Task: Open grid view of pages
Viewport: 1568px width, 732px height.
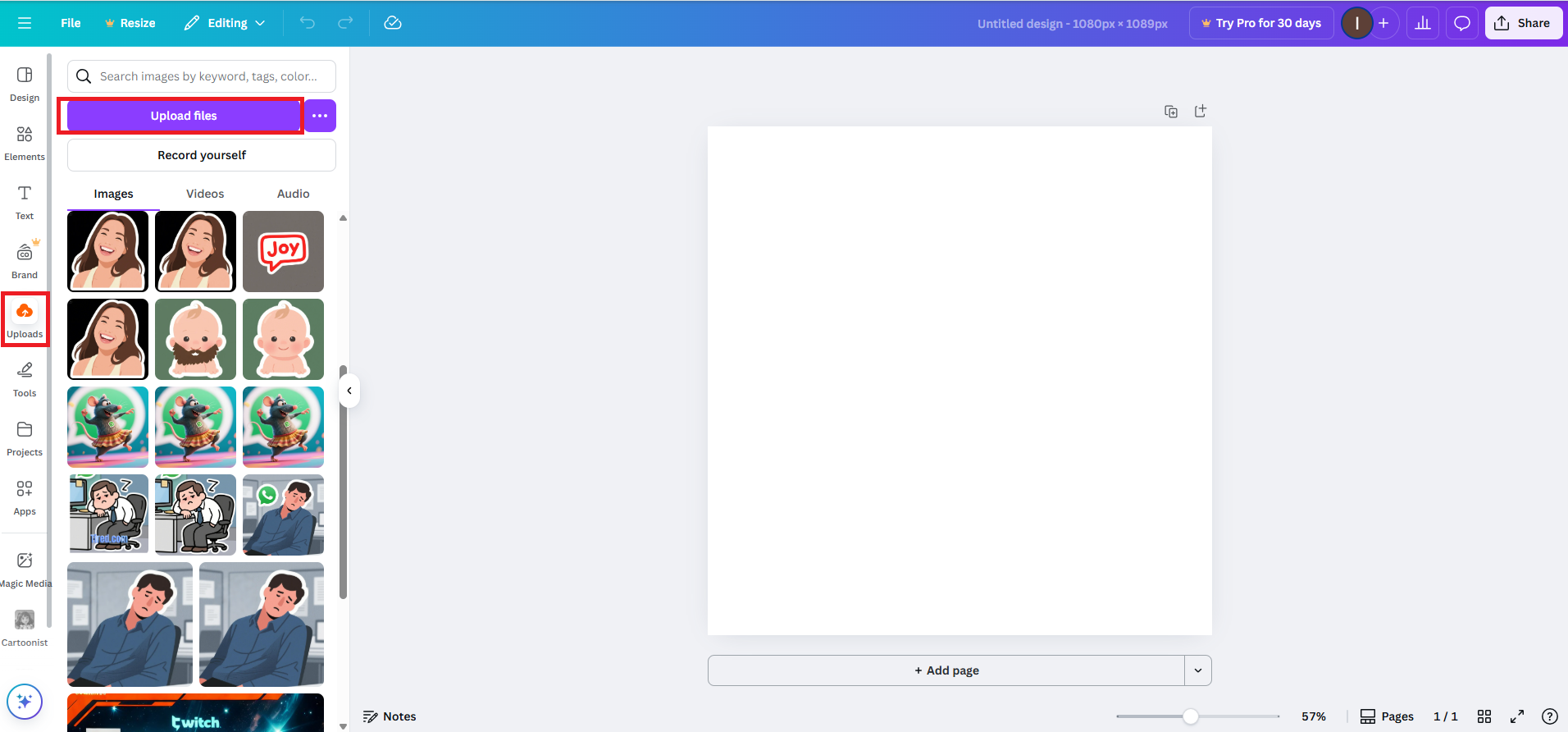Action: 1484,716
